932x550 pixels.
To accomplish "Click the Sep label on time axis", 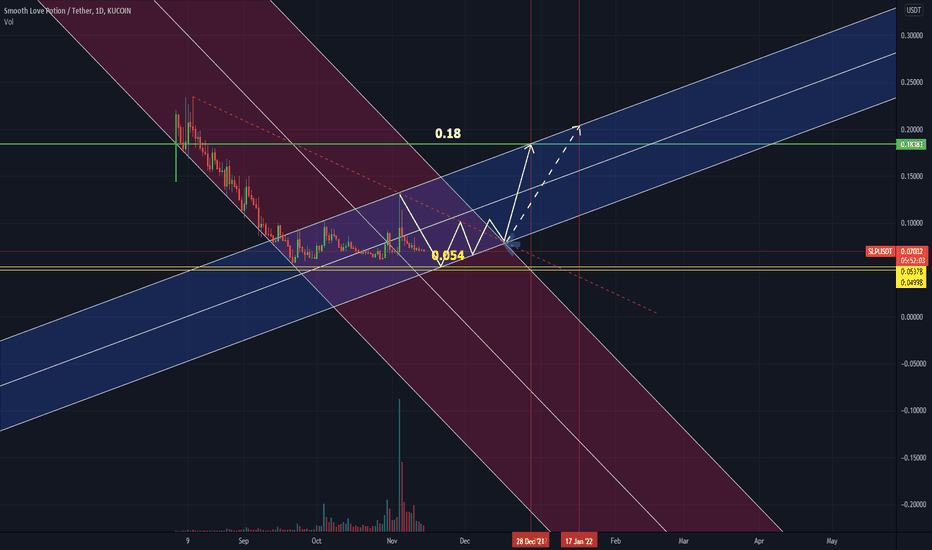I will click(x=243, y=541).
